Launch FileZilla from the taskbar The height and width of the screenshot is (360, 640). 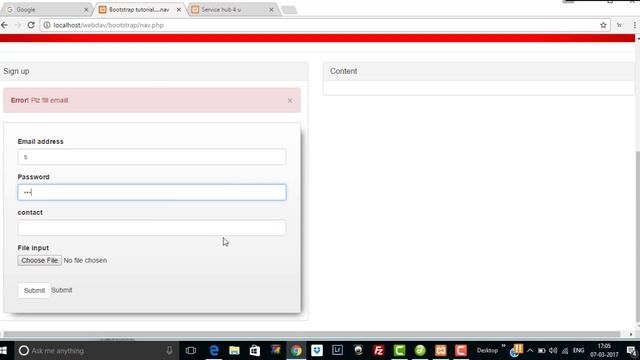pos(379,351)
